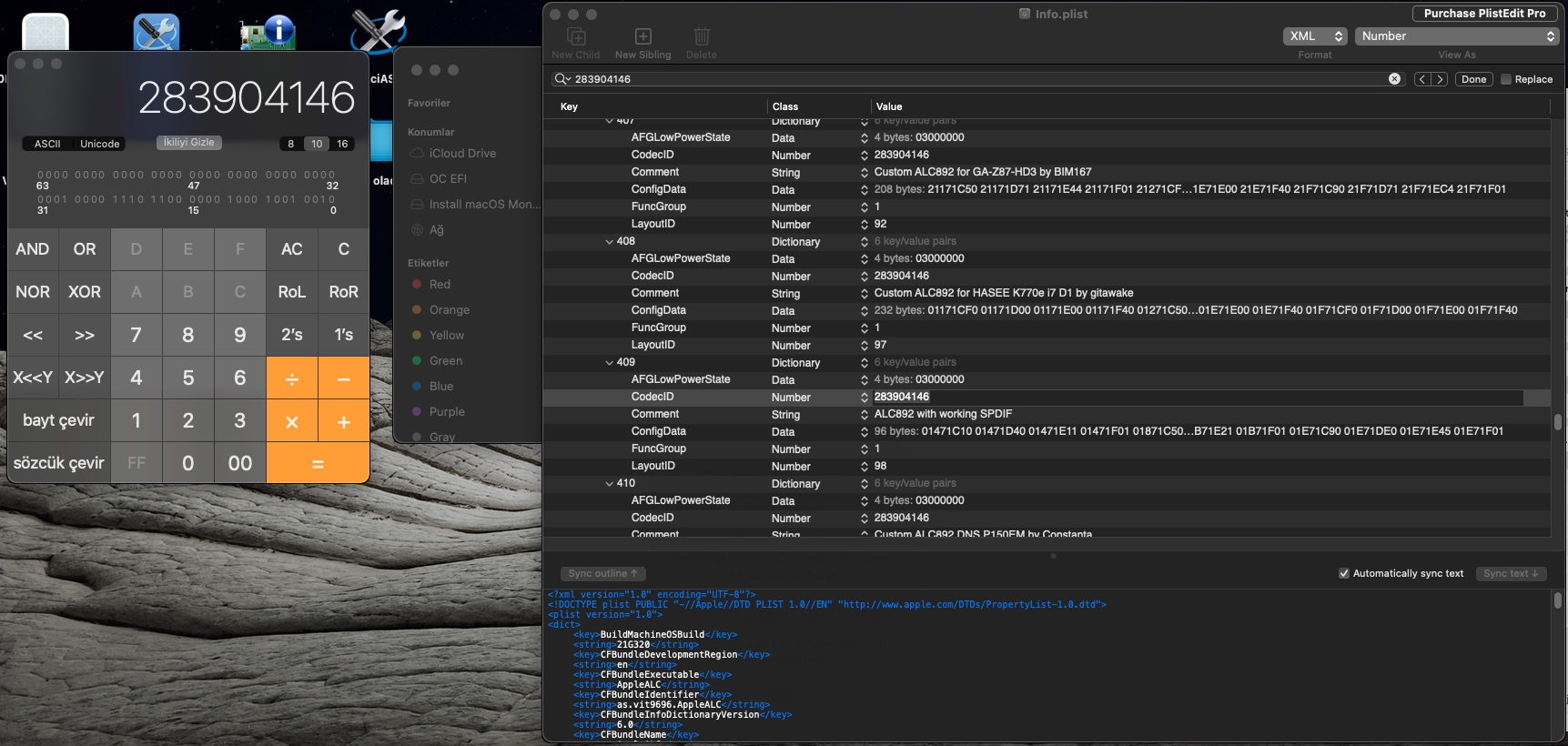Click the Delete trash icon
The height and width of the screenshot is (746, 1568).
coord(701,37)
